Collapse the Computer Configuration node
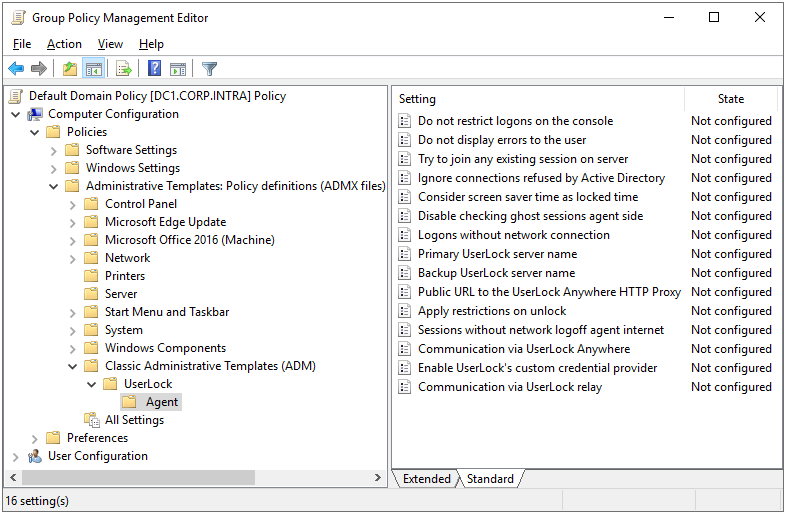The image size is (786, 514). 16,114
